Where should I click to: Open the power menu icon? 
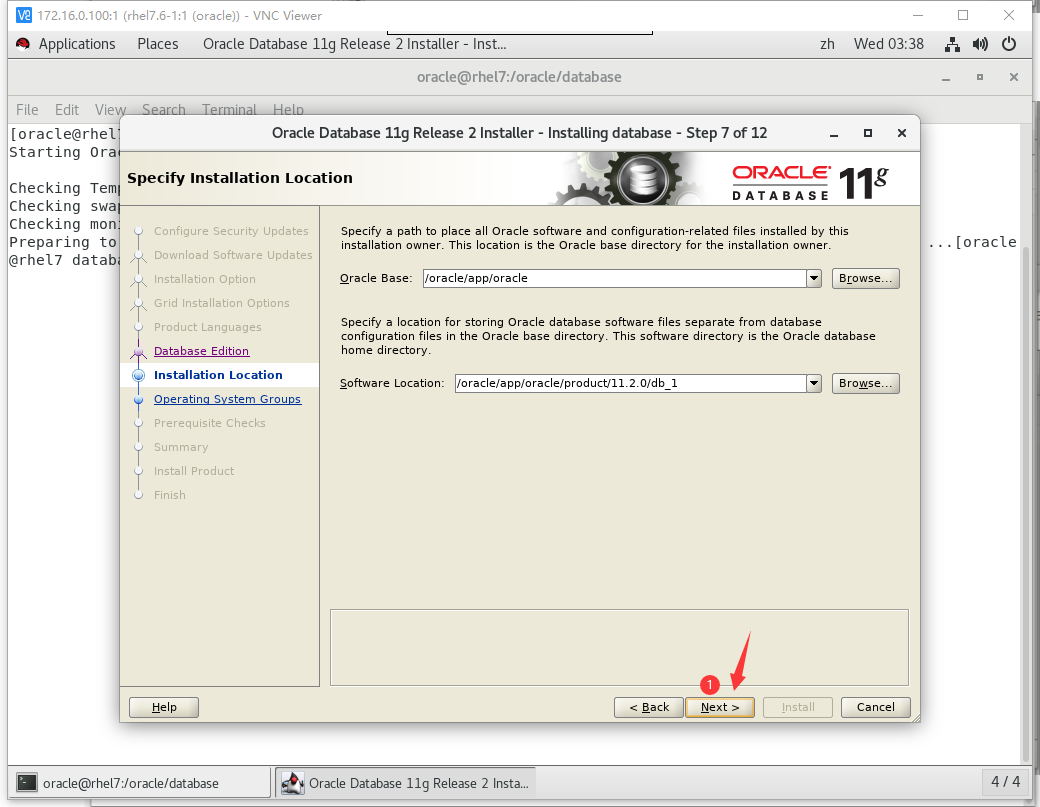pyautogui.click(x=1009, y=44)
